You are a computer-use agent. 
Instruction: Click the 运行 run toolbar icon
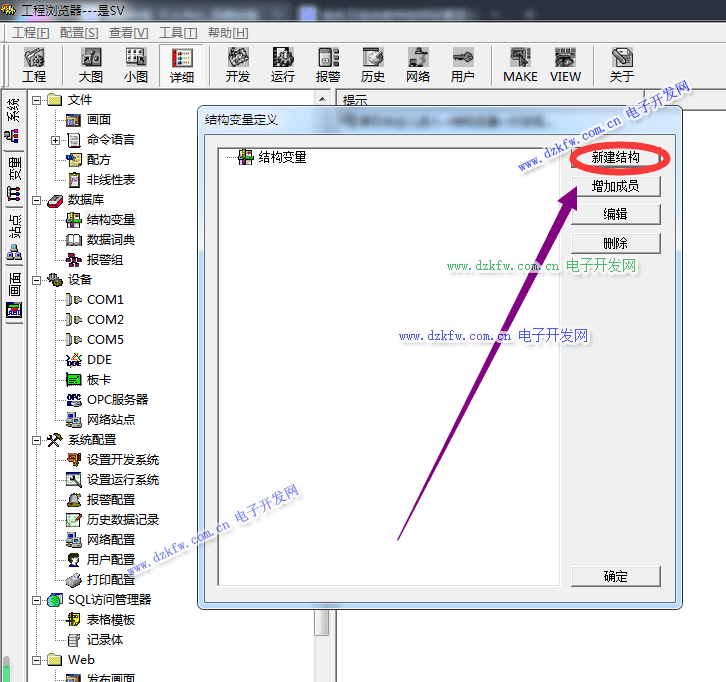point(283,65)
